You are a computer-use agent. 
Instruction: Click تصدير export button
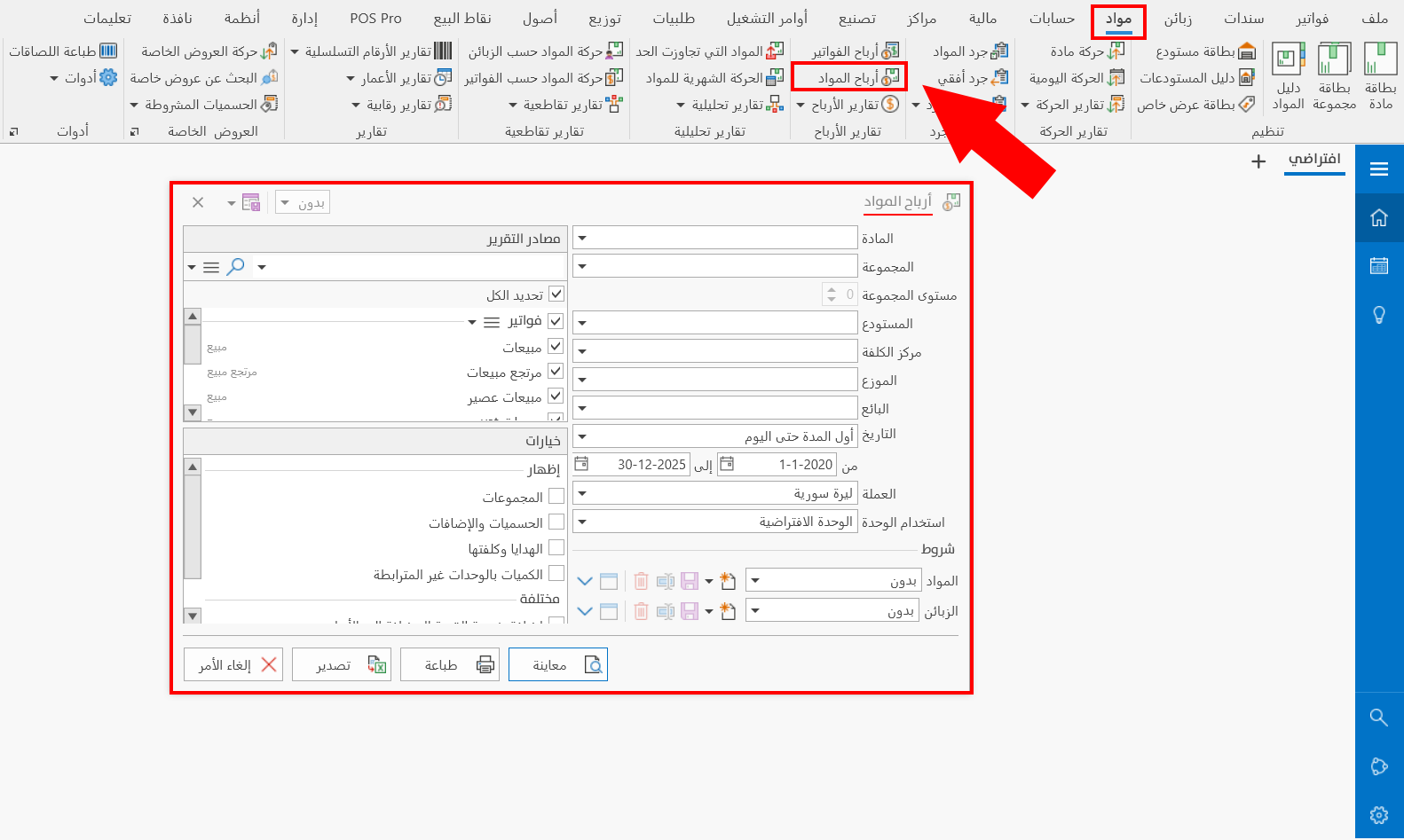(342, 664)
